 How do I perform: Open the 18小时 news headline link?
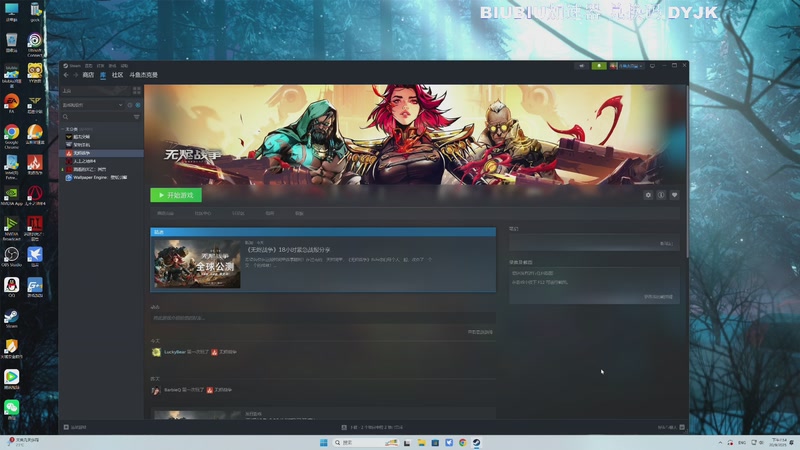pyautogui.click(x=288, y=250)
